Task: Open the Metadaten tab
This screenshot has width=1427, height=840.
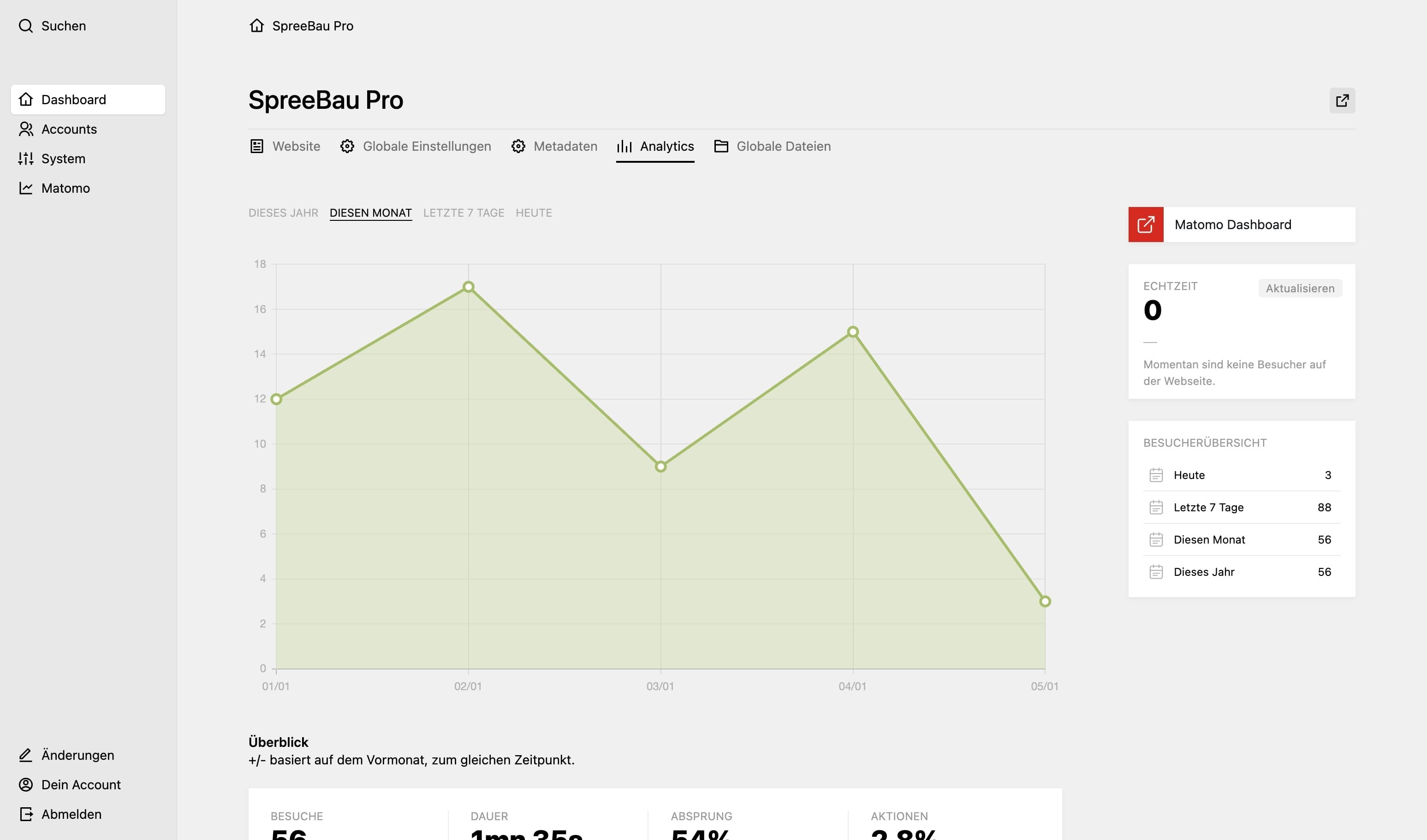Action: coord(554,146)
